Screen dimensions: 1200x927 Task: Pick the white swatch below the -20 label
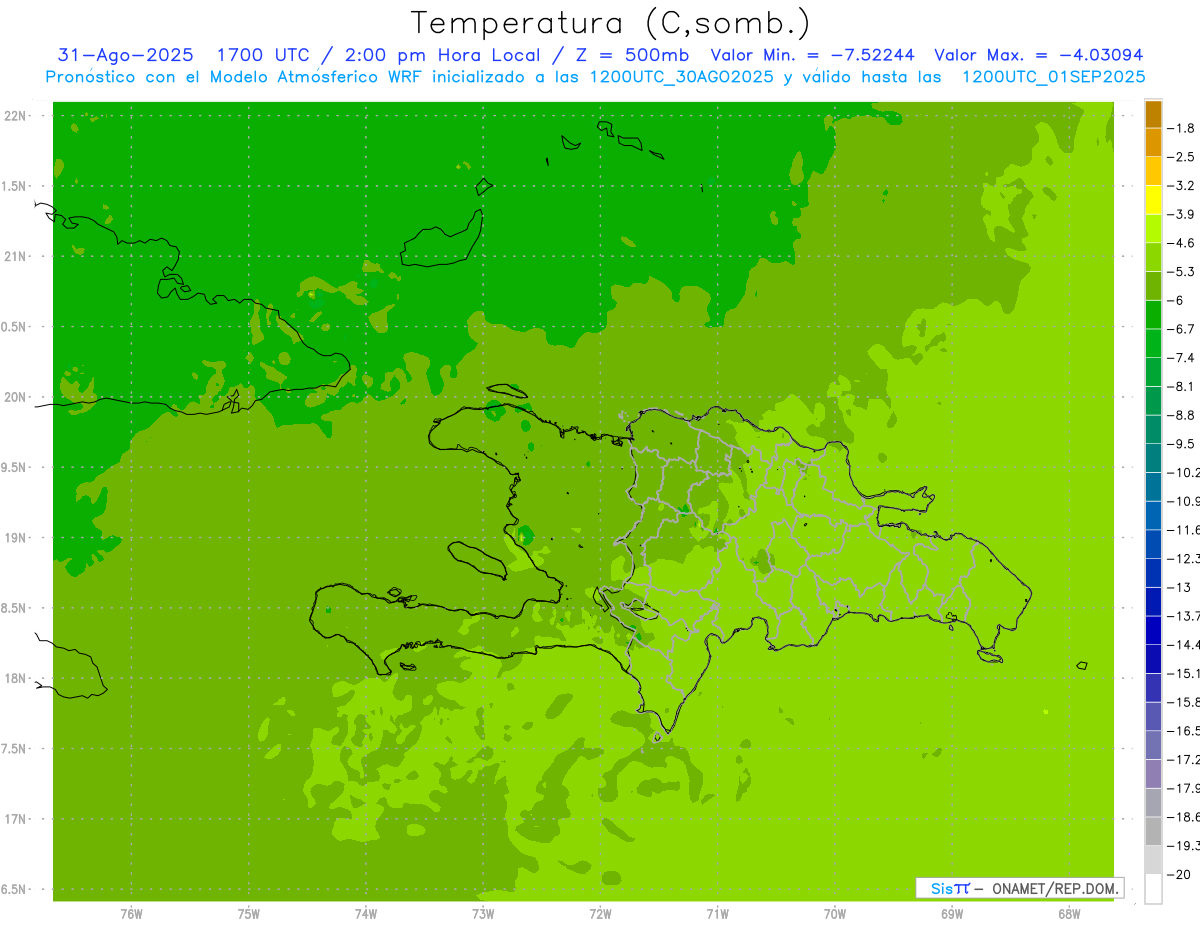pos(1153,888)
